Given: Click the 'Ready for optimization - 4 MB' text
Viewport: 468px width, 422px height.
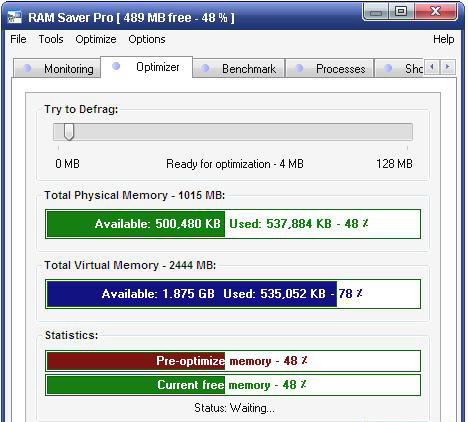Looking at the screenshot, I should pyautogui.click(x=235, y=164).
